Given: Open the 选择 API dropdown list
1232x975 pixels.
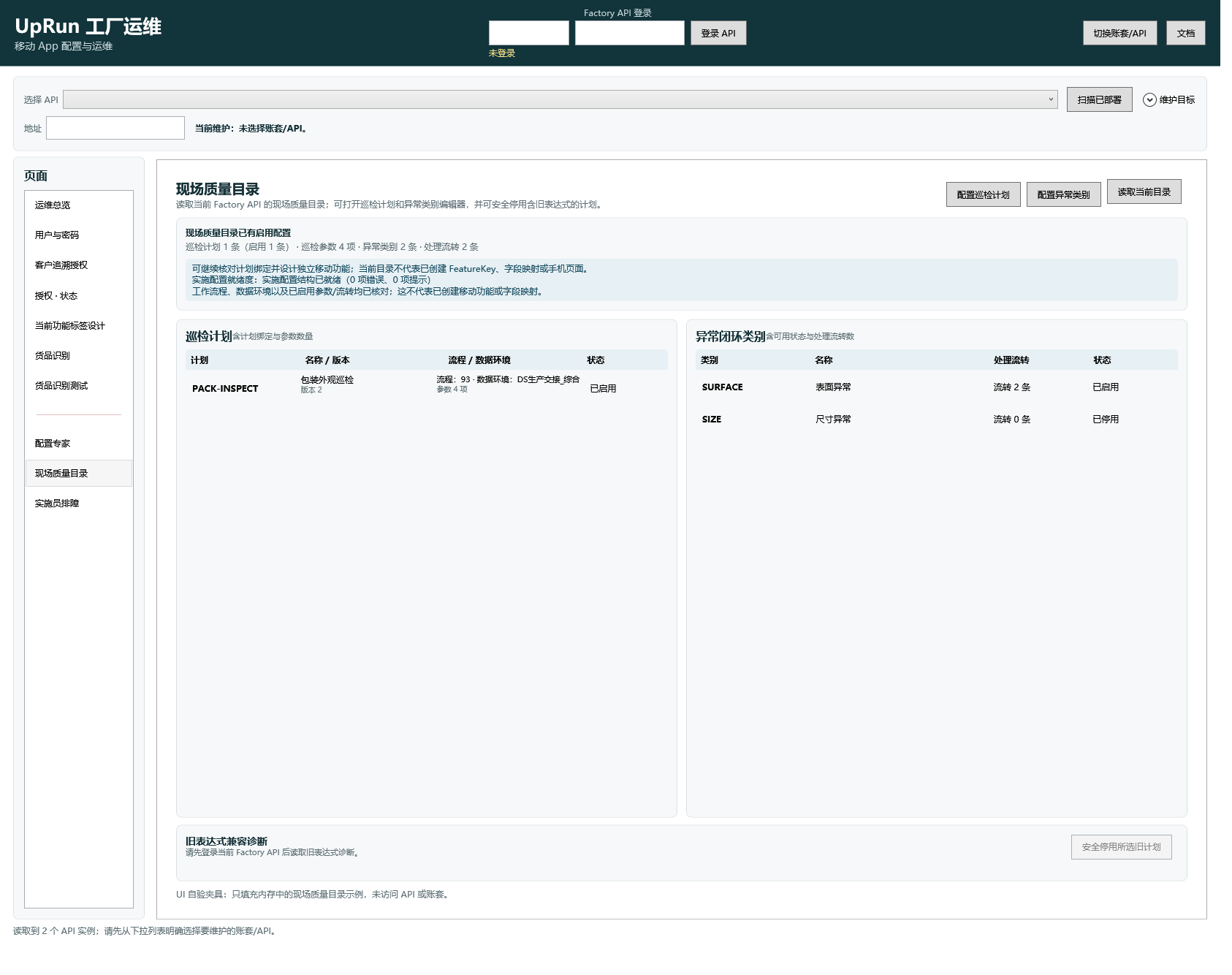Looking at the screenshot, I should tap(560, 99).
